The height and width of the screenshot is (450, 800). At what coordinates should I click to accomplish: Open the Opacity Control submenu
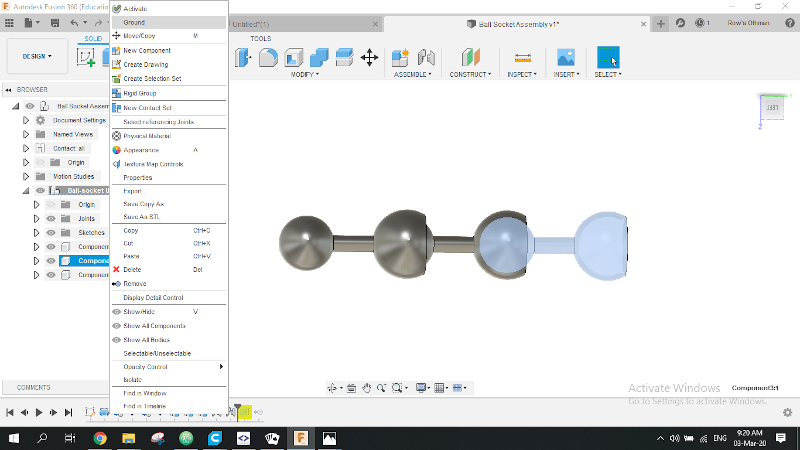pyautogui.click(x=169, y=367)
